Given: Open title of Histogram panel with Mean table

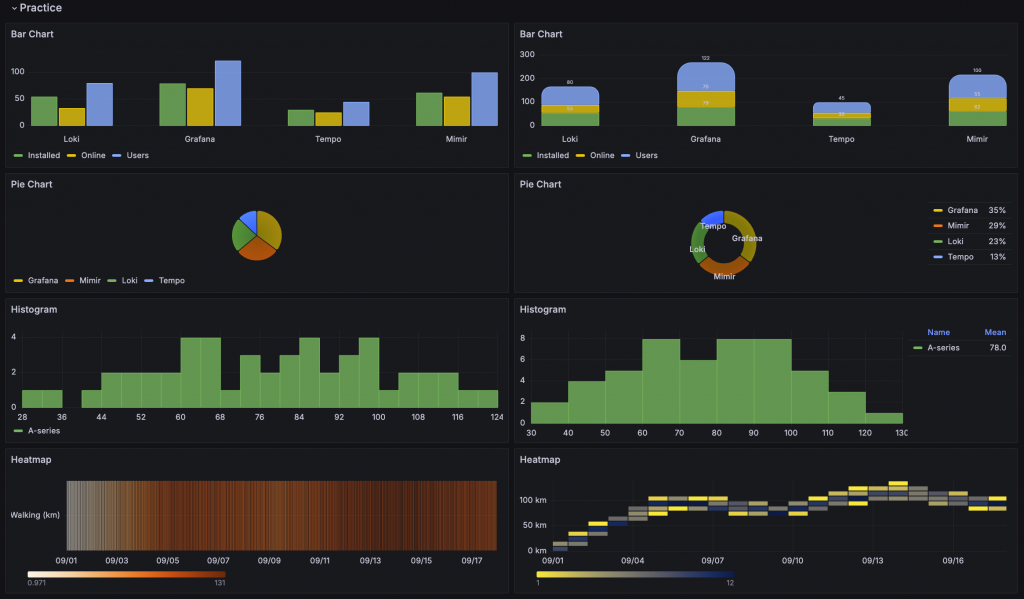Looking at the screenshot, I should (x=543, y=310).
